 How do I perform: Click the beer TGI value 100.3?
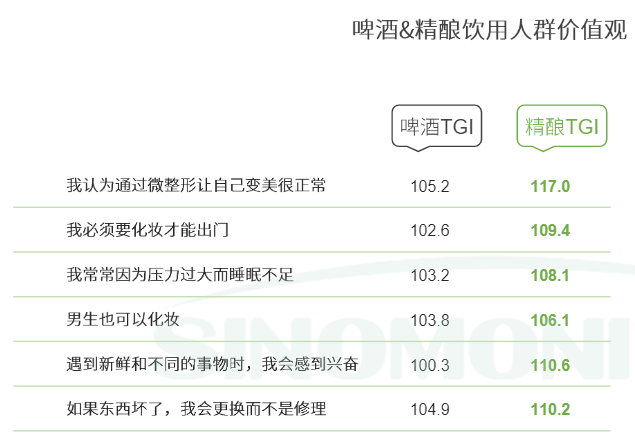430,365
